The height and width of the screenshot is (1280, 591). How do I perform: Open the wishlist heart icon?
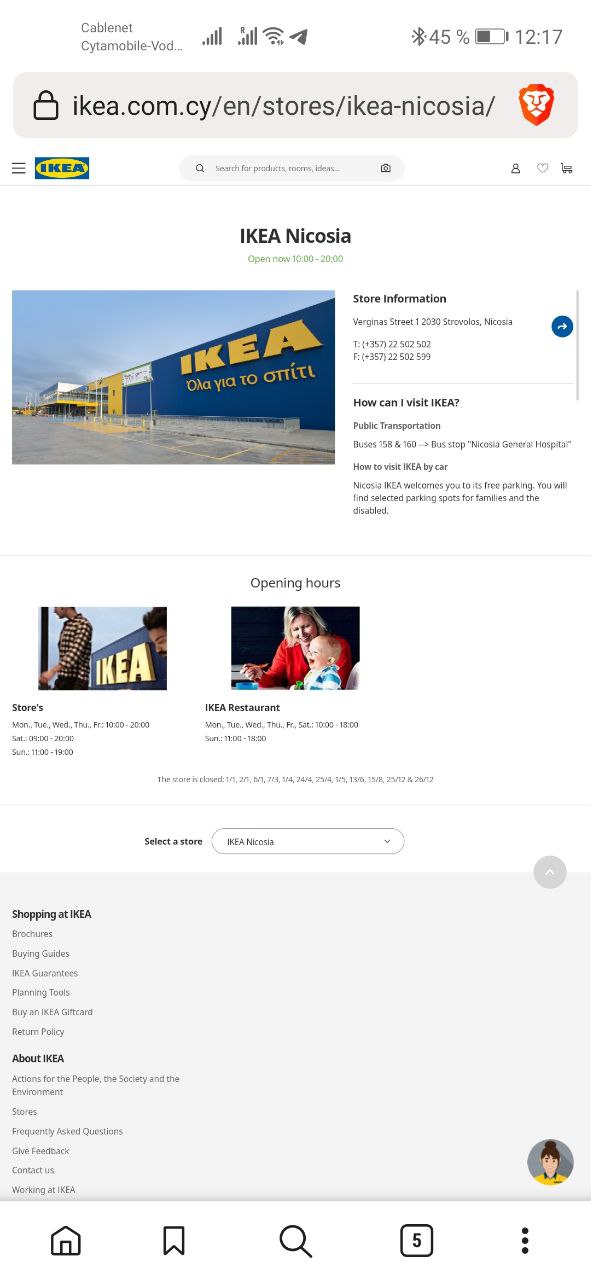[542, 168]
